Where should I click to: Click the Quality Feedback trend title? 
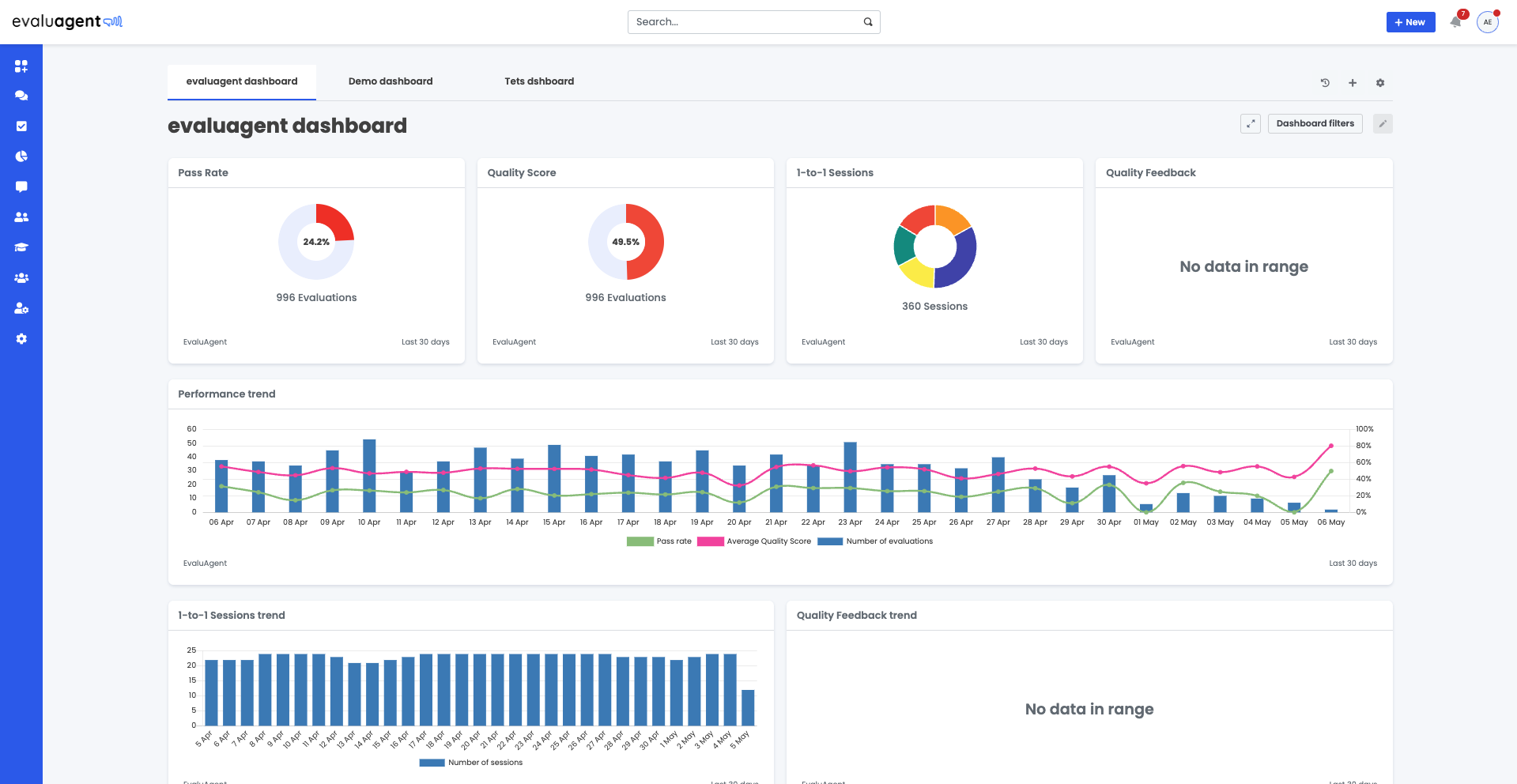857,616
